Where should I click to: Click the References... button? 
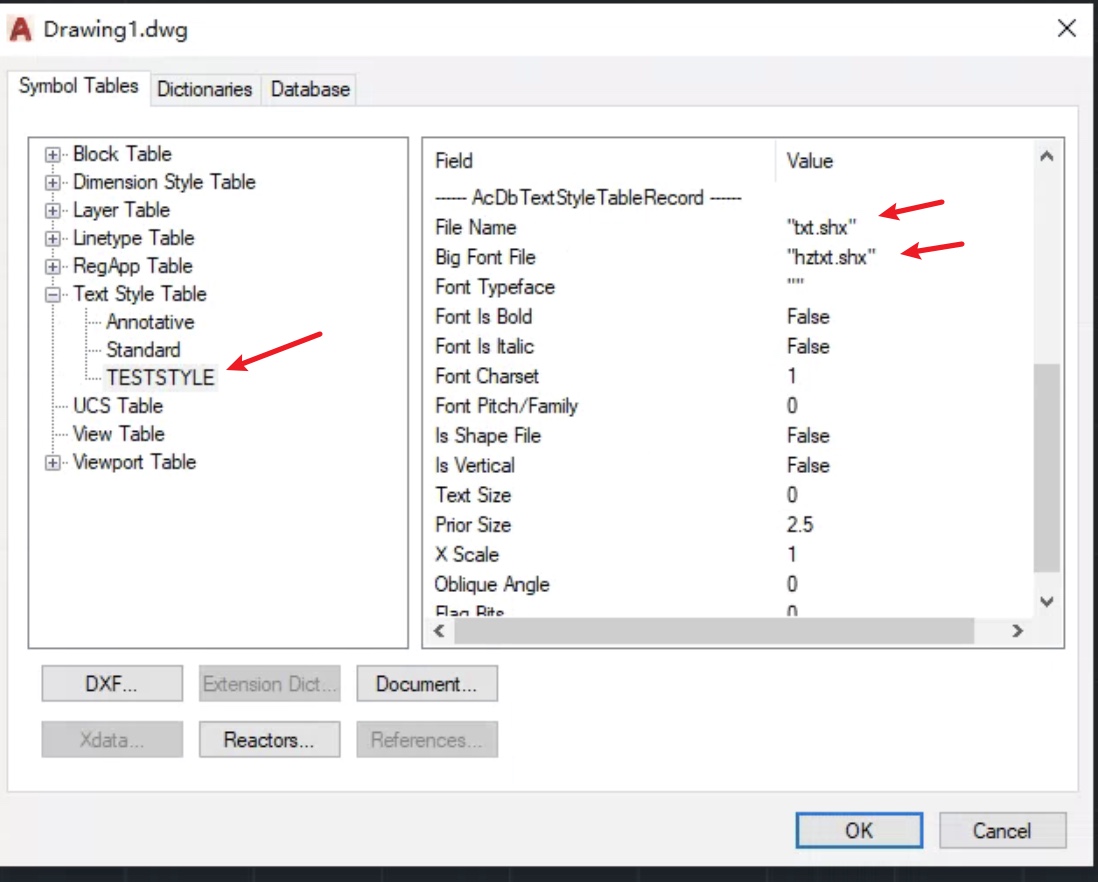[427, 739]
